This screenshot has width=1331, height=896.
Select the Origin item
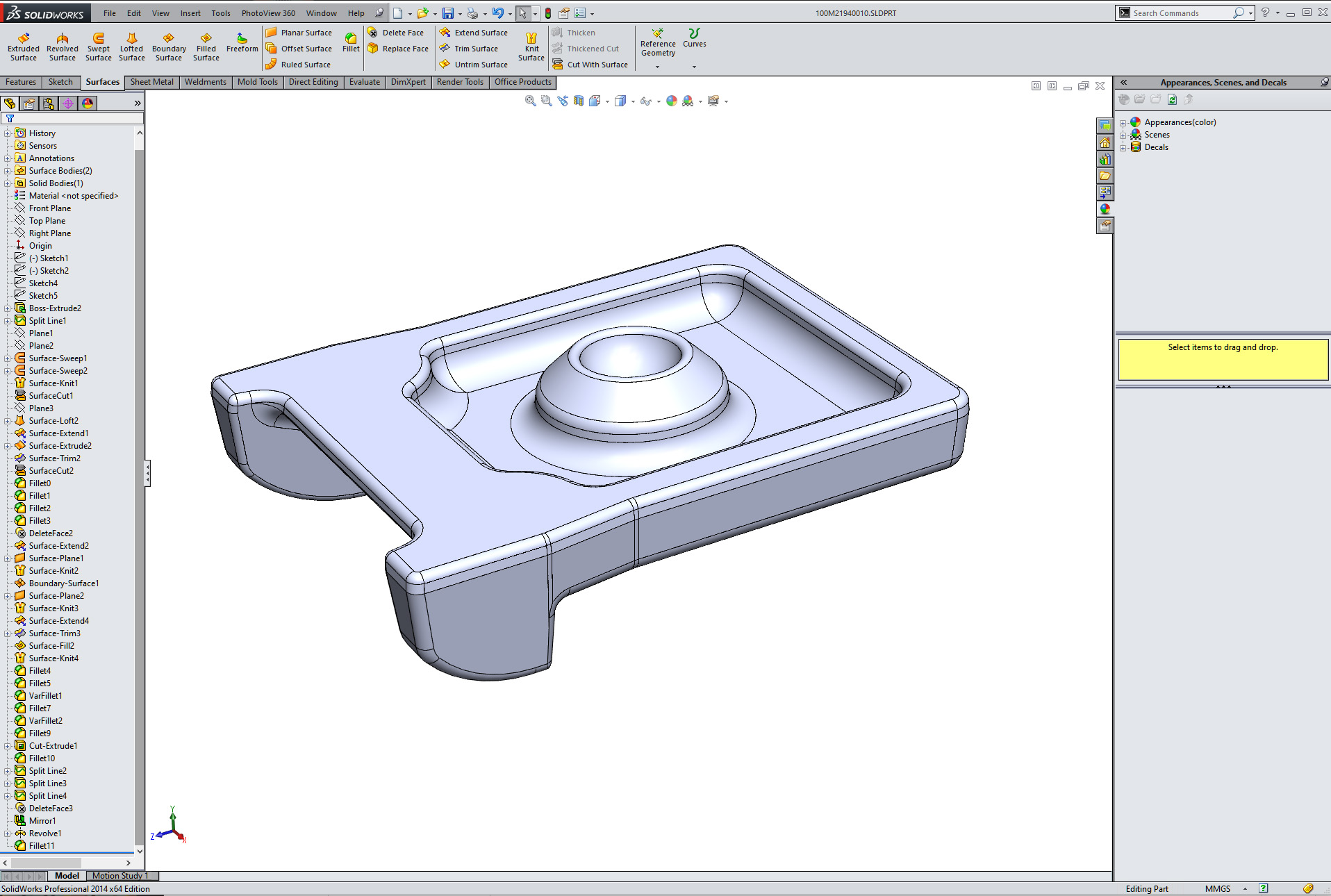click(x=33, y=246)
